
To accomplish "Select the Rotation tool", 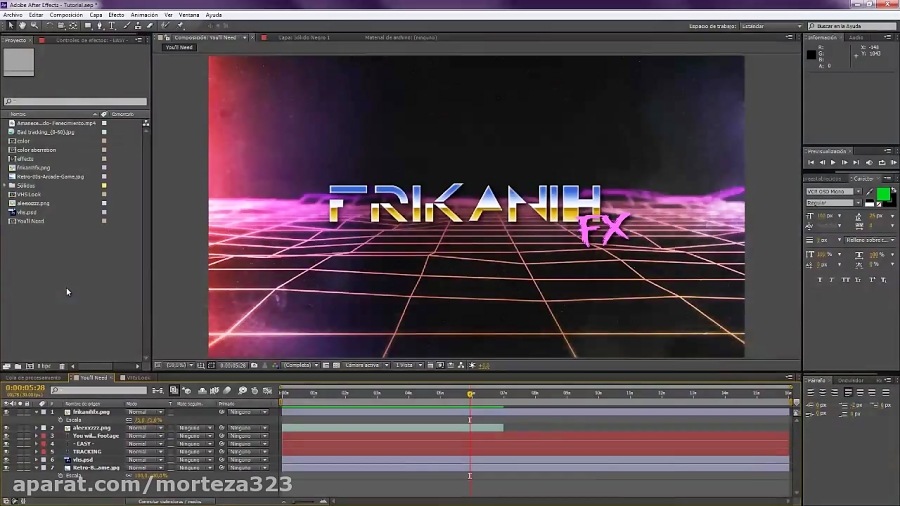I will pos(49,26).
